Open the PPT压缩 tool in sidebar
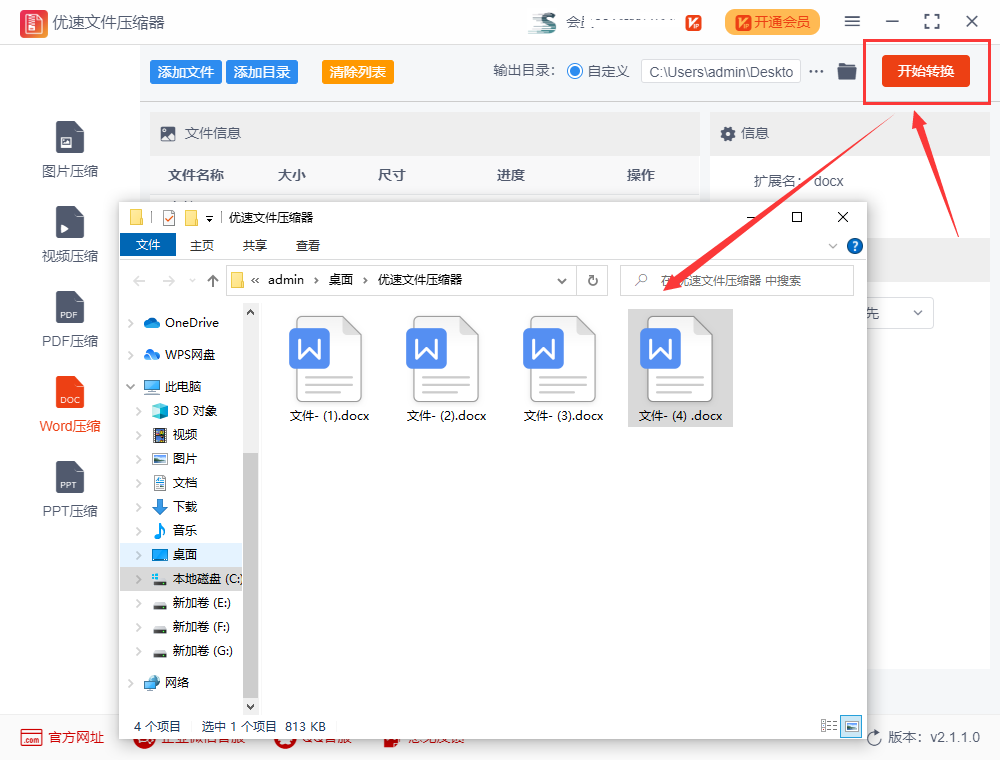 pyautogui.click(x=70, y=489)
